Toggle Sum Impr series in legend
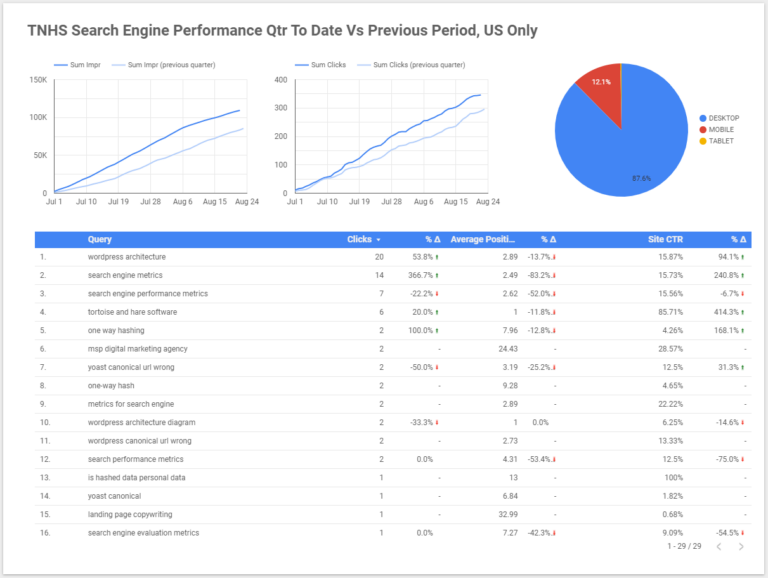 tap(77, 65)
